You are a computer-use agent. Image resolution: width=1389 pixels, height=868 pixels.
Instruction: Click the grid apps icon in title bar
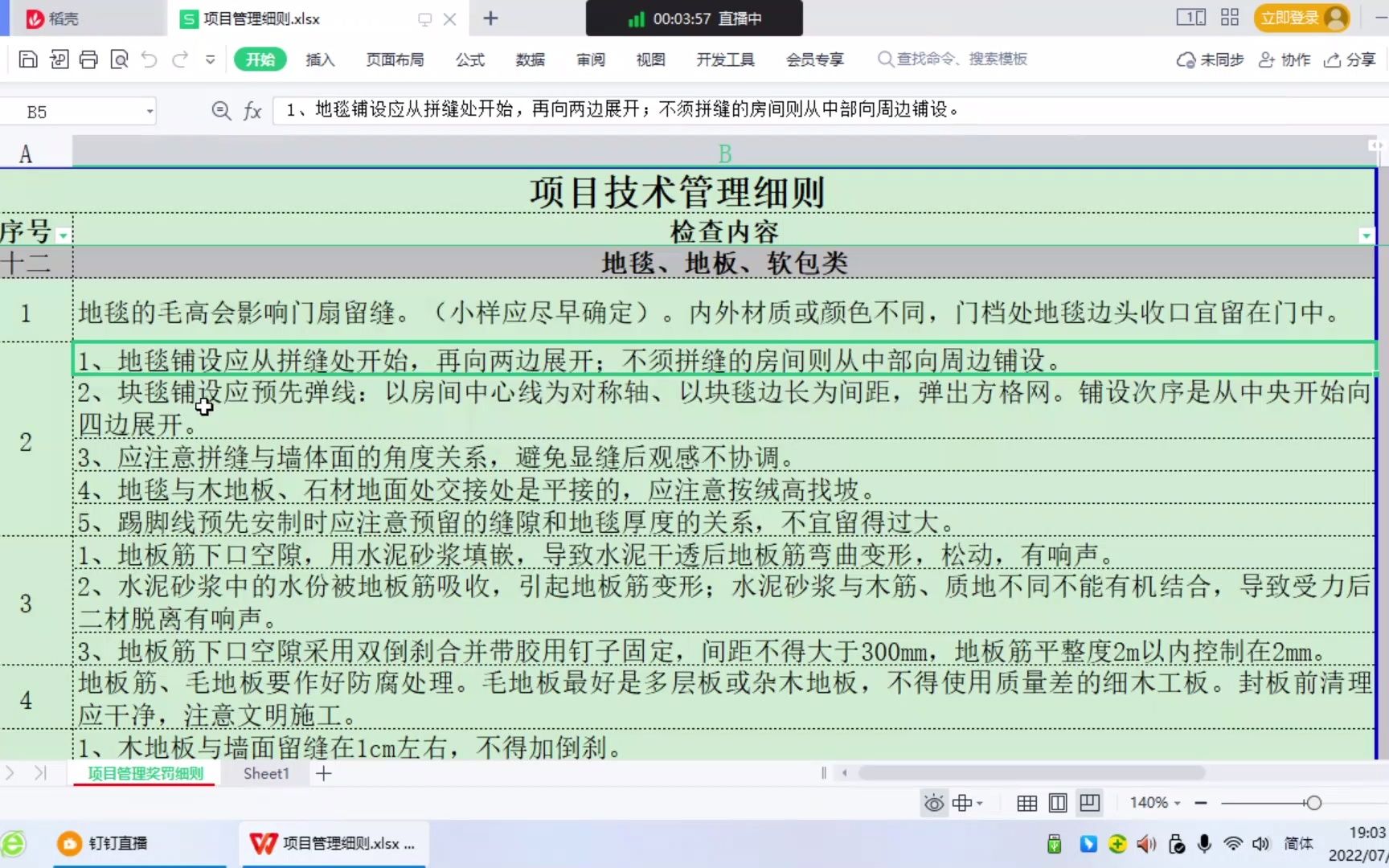[x=1230, y=18]
